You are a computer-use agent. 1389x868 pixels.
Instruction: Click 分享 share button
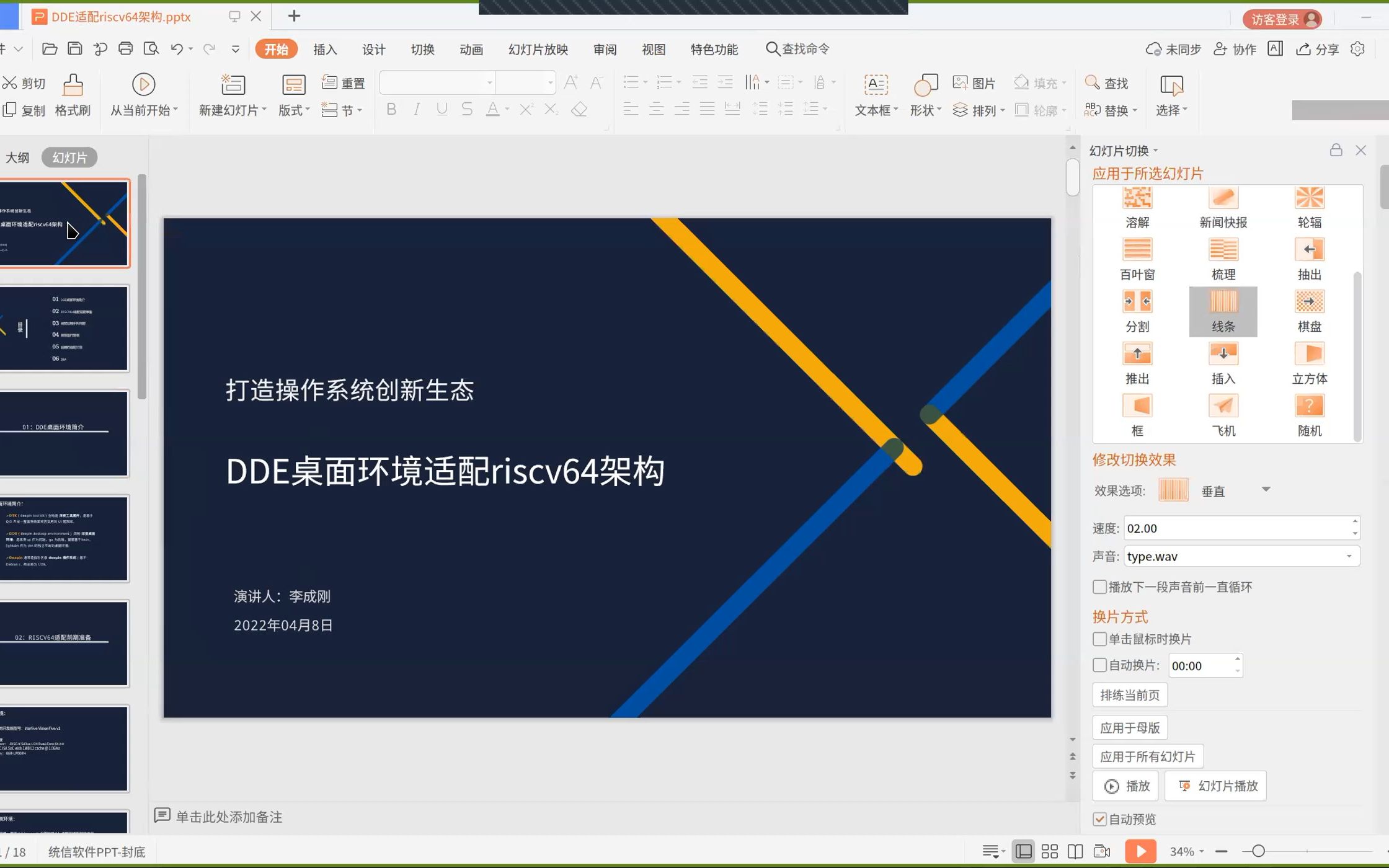(1318, 50)
